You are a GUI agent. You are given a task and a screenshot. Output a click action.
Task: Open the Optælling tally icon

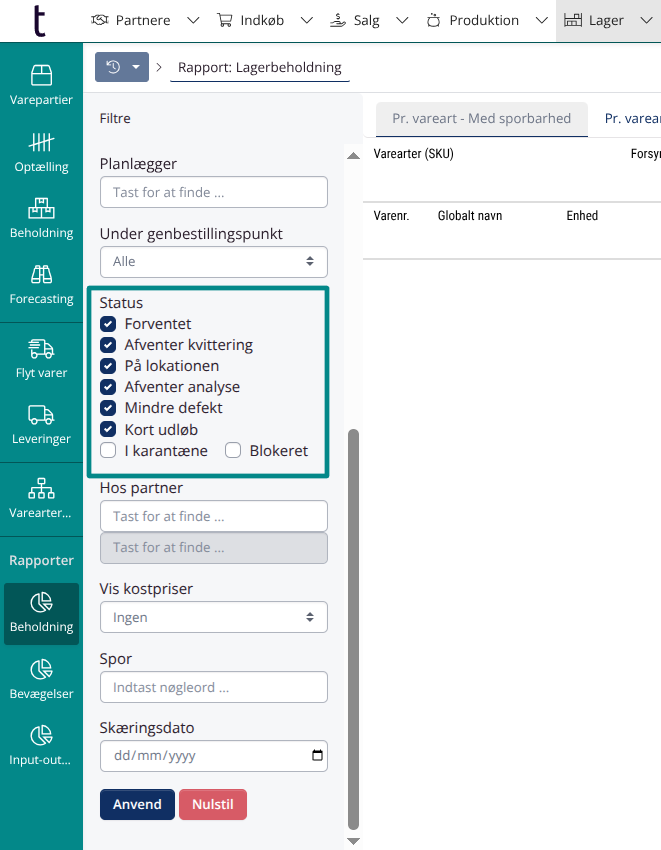[x=41, y=151]
